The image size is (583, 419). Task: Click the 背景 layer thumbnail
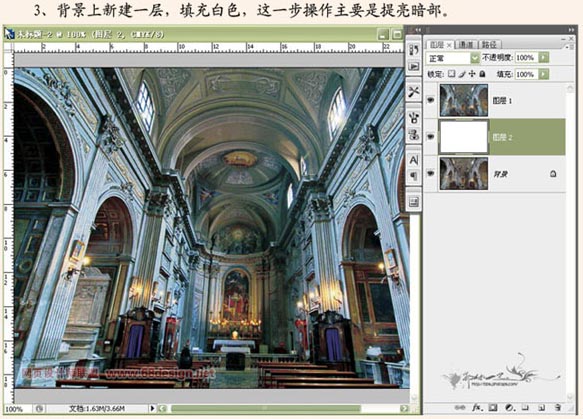click(464, 173)
